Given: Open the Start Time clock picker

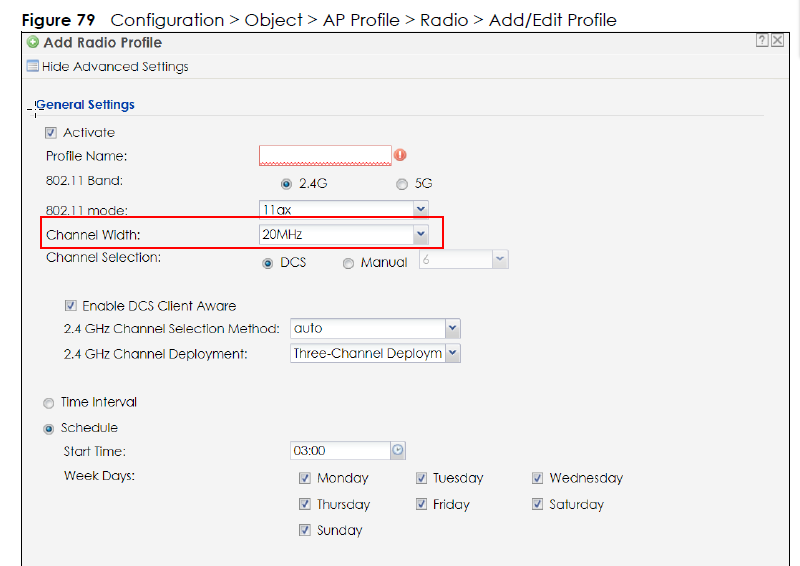Looking at the screenshot, I should [398, 451].
